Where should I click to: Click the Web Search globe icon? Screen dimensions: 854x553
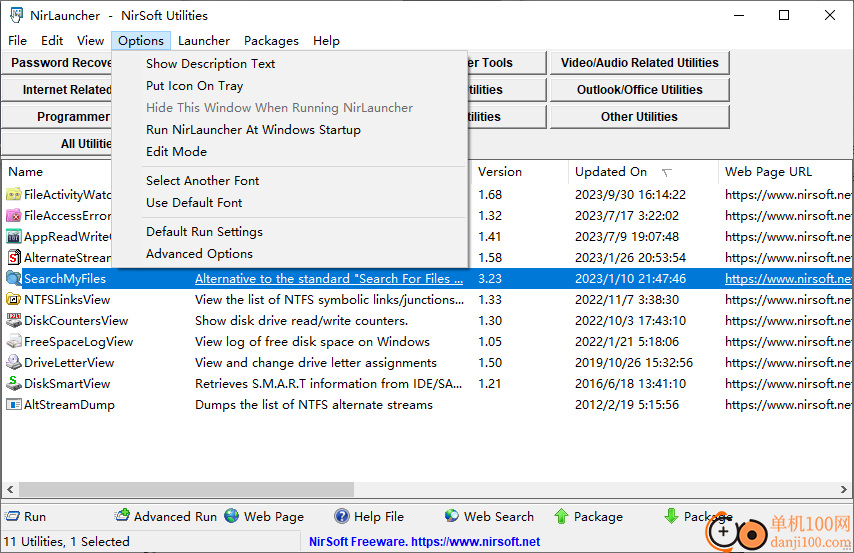tap(452, 515)
